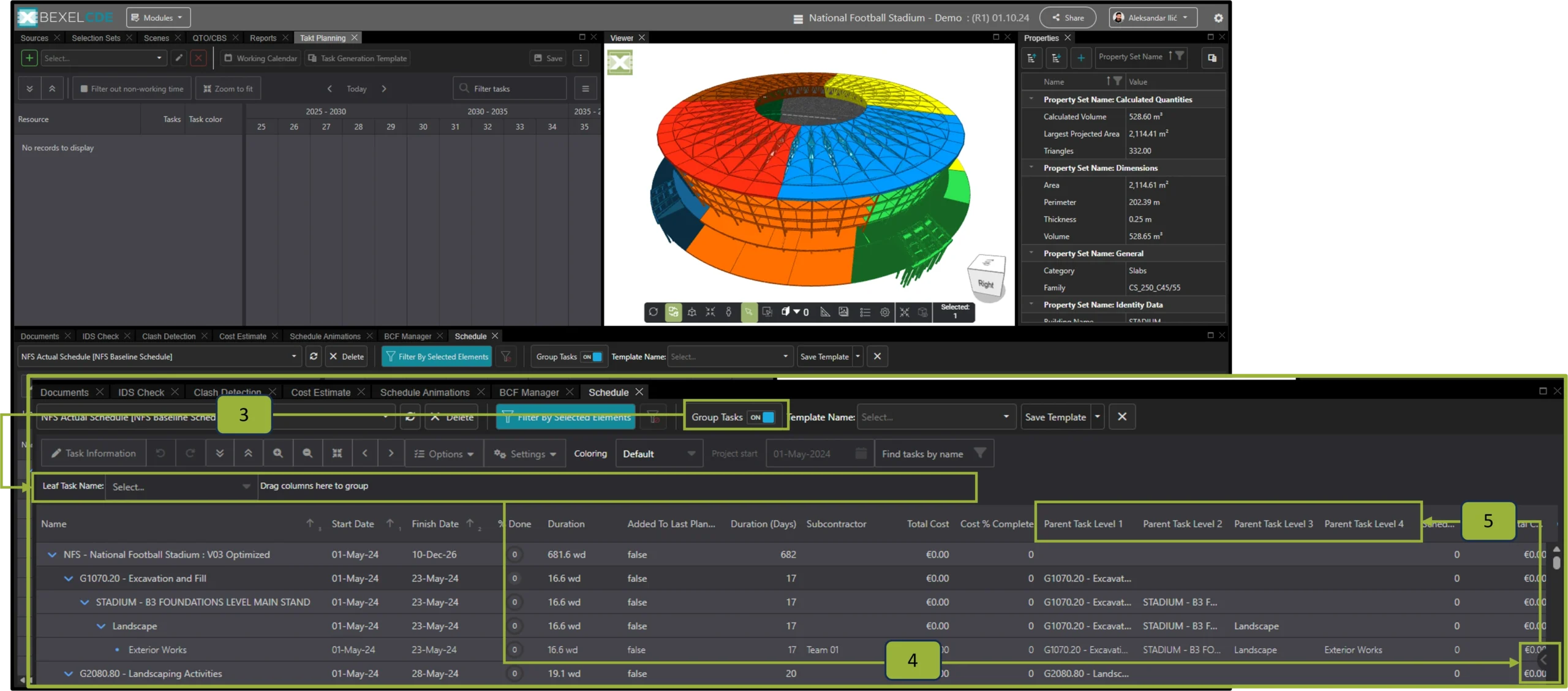Collapse all rows in Takt Planning resource list
Viewport: 1568px width, 691px height.
coord(52,89)
